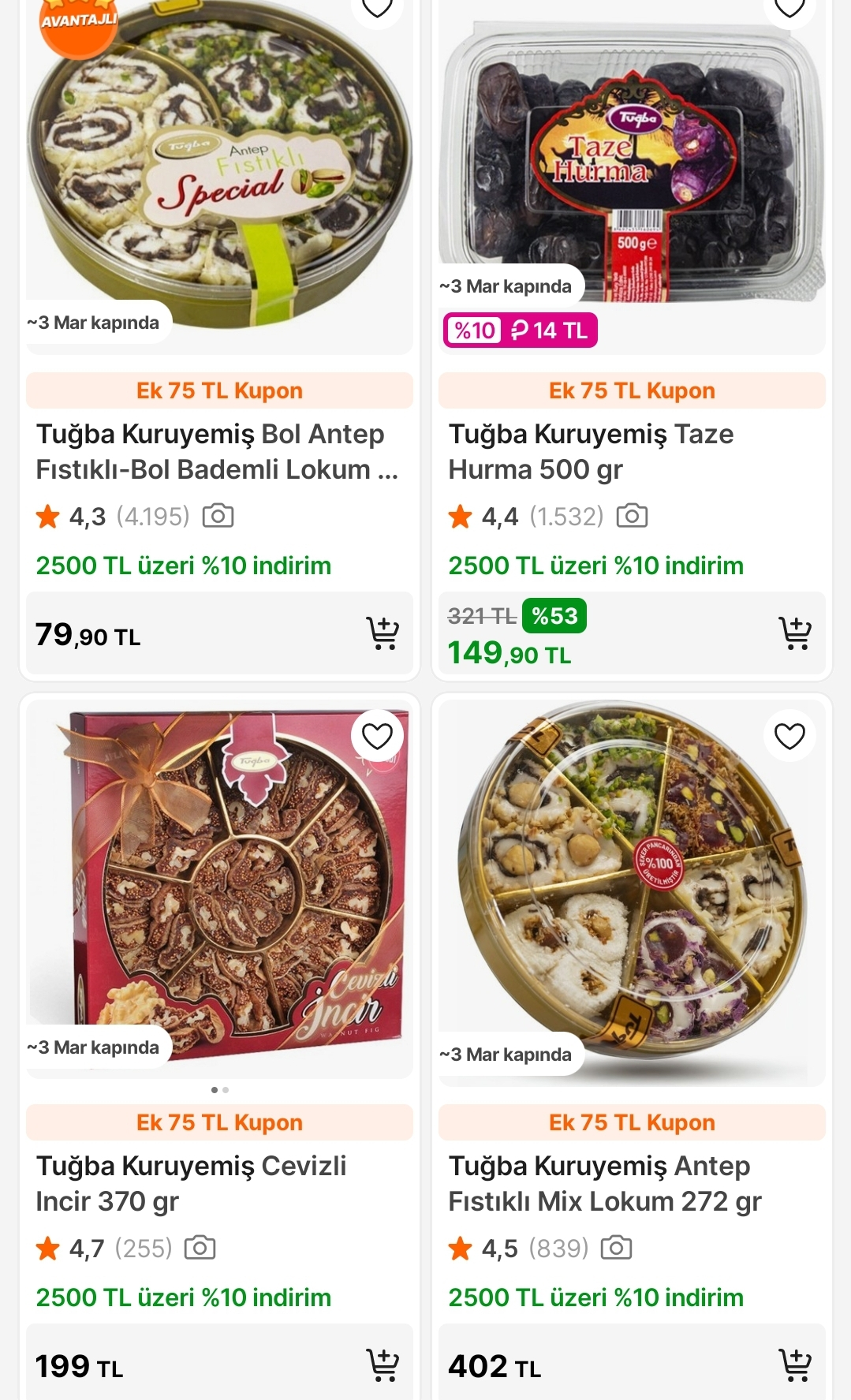Open Tuğba Kuruyemiş Taze Hurma title
The width and height of the screenshot is (851, 1400).
pos(591,452)
